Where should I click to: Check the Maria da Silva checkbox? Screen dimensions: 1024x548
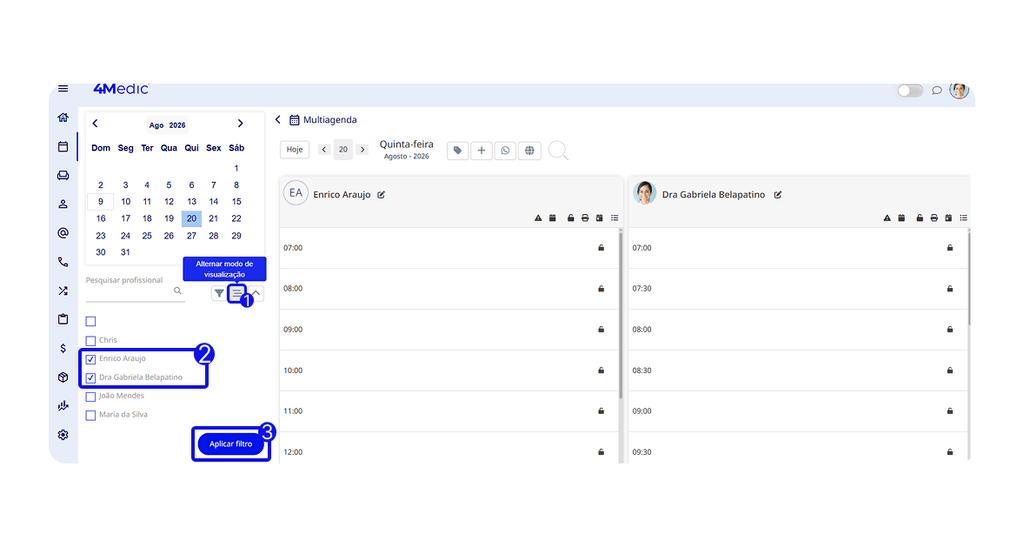coord(91,415)
